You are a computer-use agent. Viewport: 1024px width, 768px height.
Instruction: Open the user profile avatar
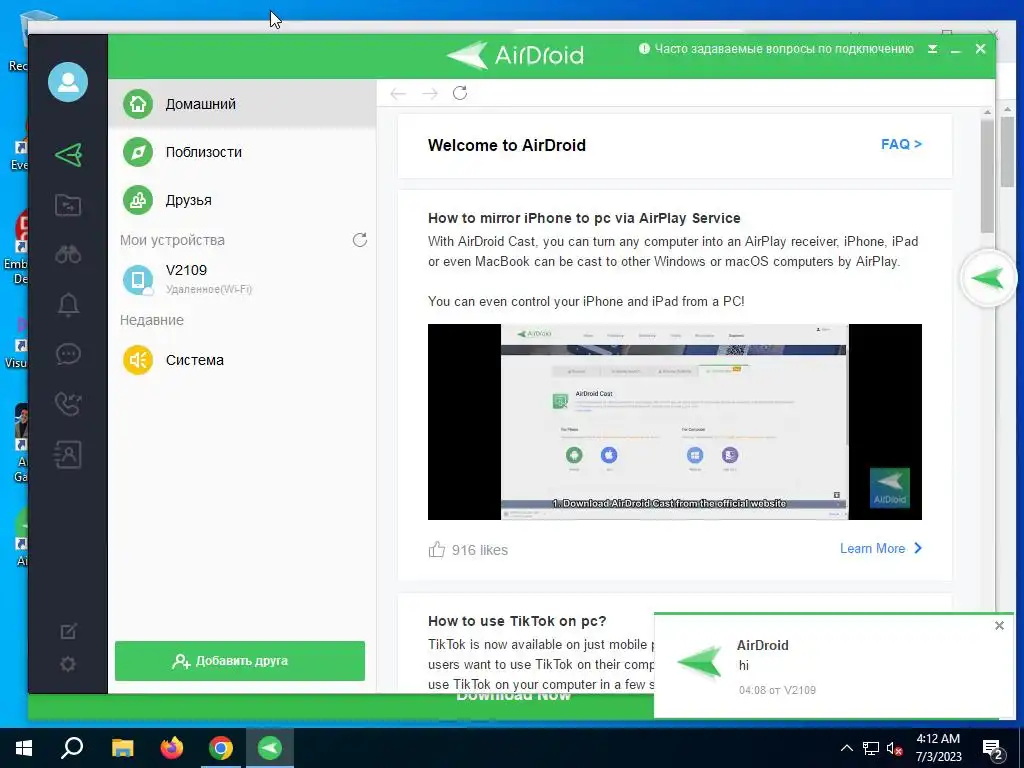(x=68, y=82)
